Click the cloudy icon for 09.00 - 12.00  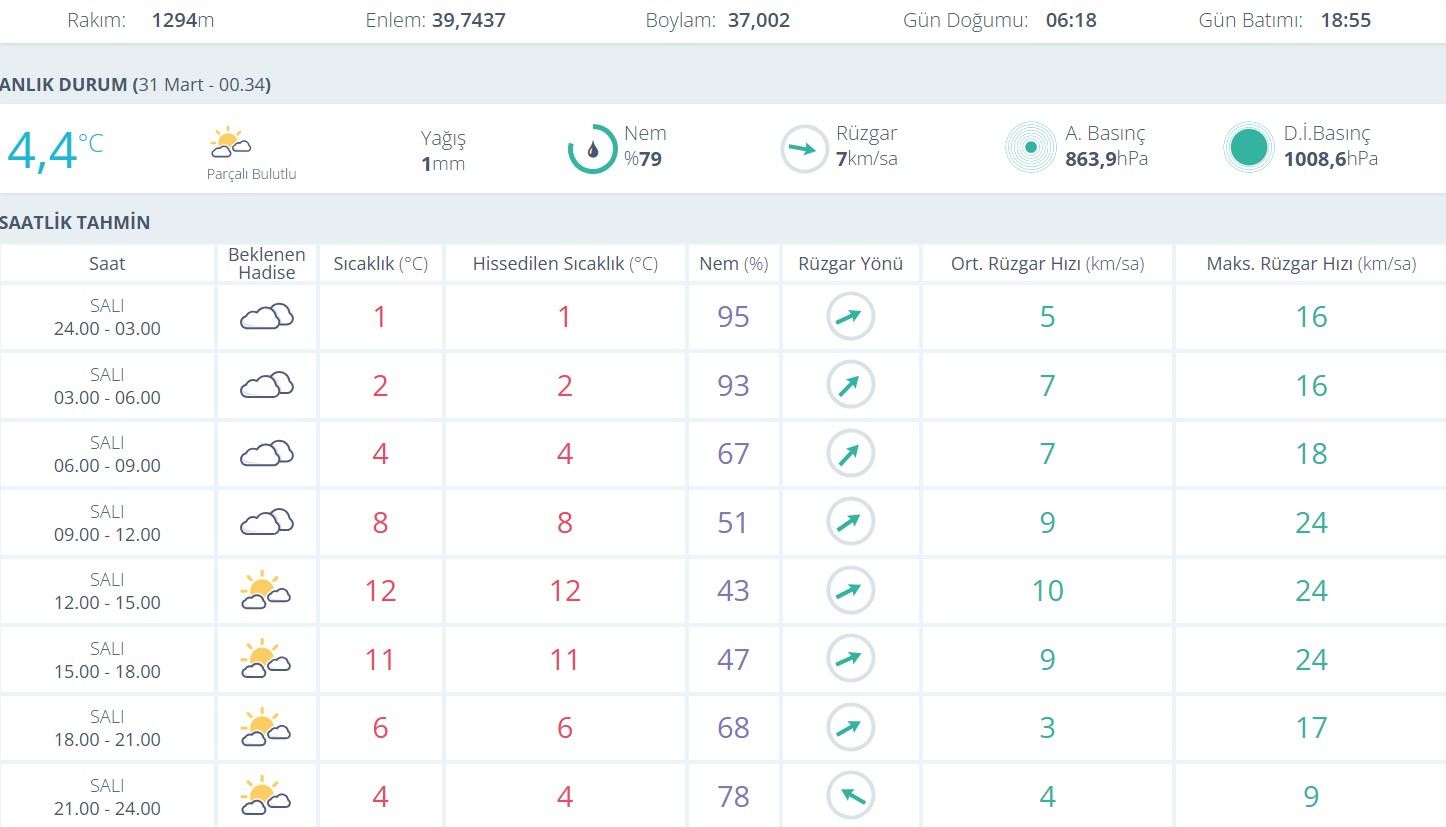click(266, 522)
